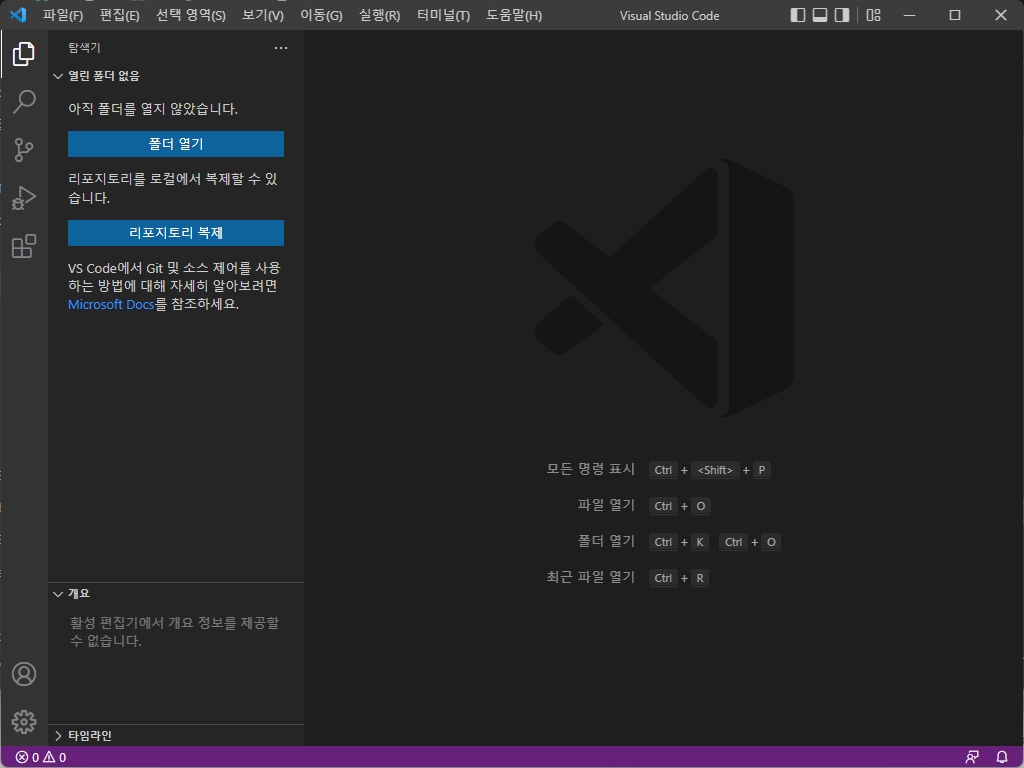Open the 보기(V) menu

[x=263, y=15]
